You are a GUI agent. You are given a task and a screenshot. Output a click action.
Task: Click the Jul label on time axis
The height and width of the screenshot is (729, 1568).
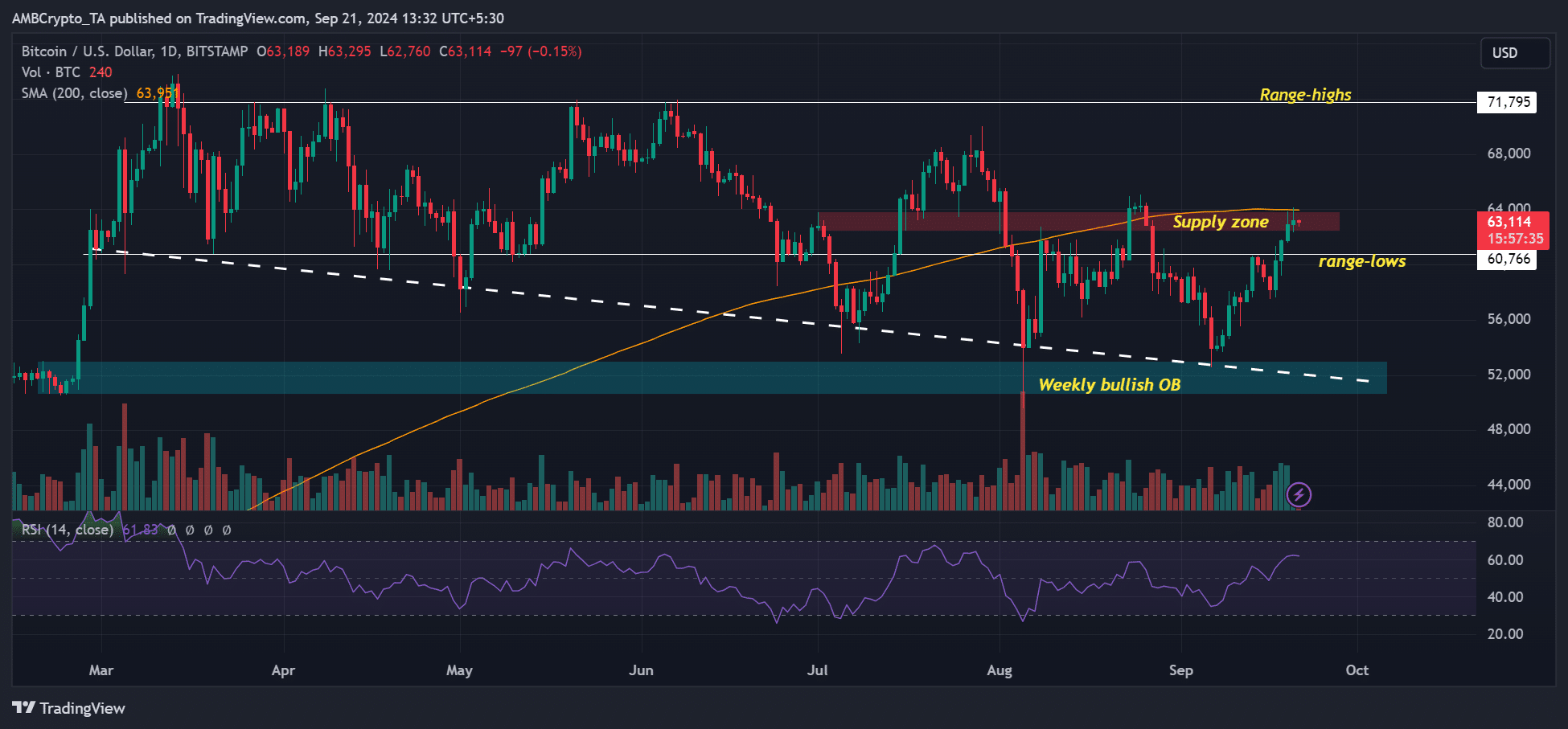pyautogui.click(x=817, y=670)
